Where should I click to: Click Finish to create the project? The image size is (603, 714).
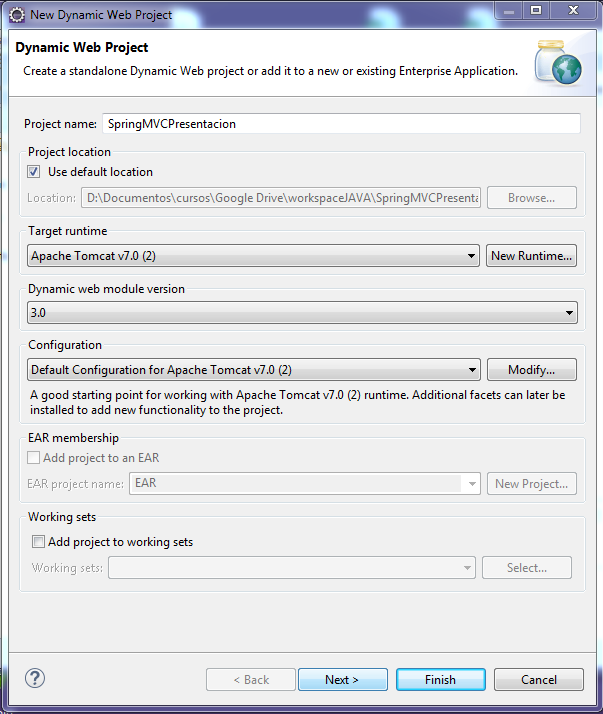pos(440,680)
